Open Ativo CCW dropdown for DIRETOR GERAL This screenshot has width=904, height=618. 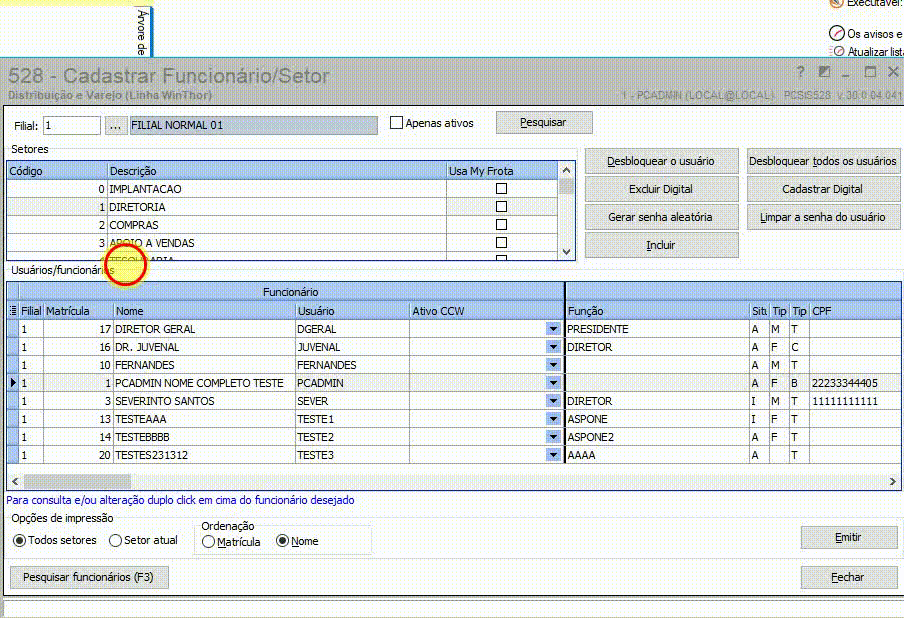553,329
